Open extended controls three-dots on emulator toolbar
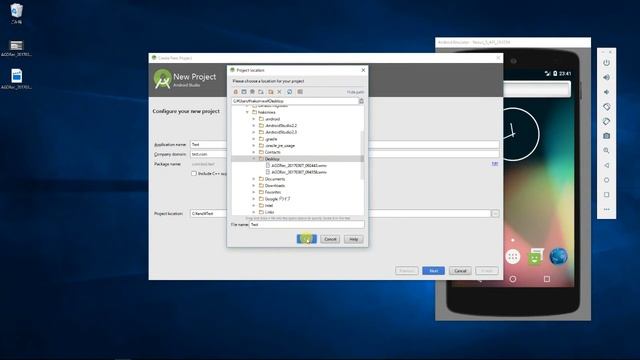Image resolution: width=640 pixels, height=360 pixels. pos(607,209)
